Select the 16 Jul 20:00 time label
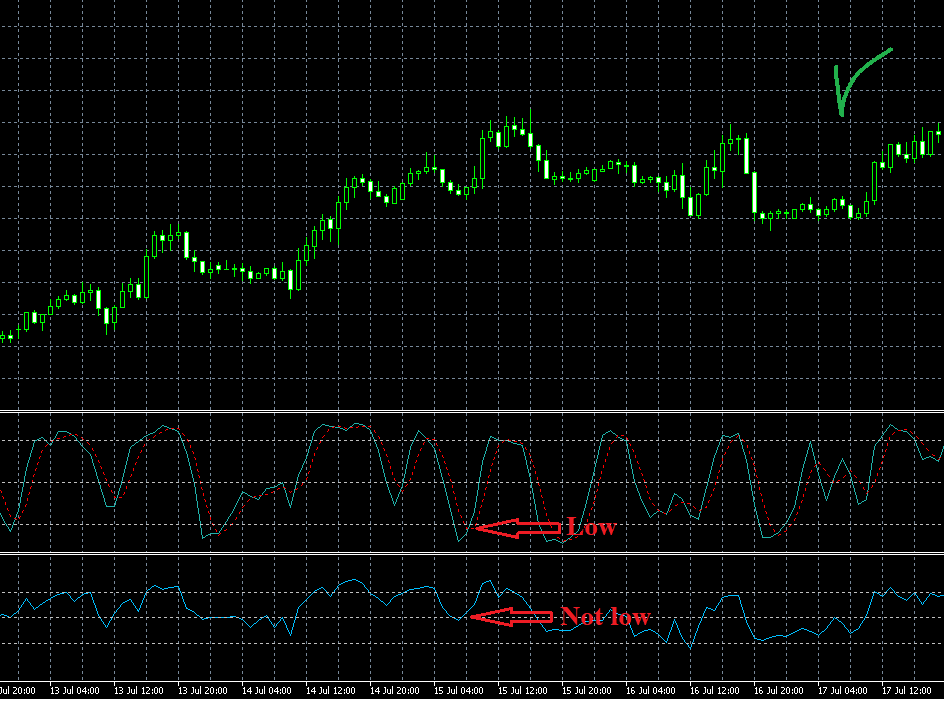The height and width of the screenshot is (701, 944). [778, 690]
